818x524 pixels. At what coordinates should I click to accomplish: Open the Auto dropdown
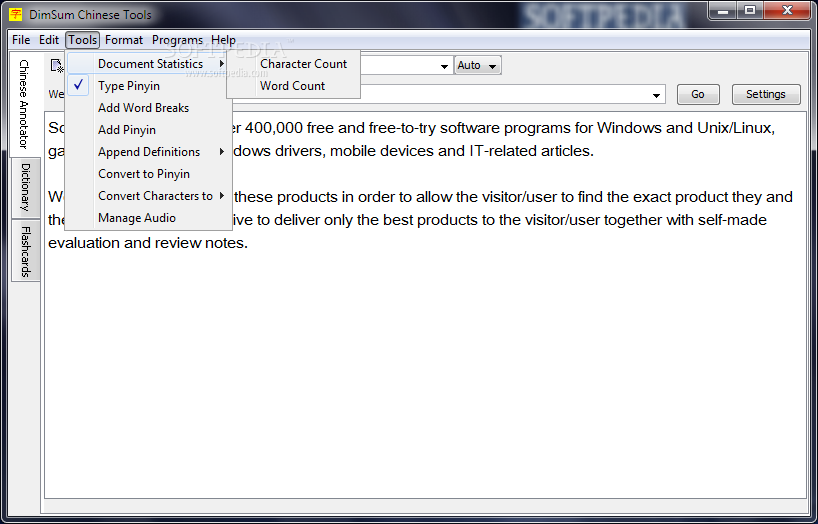(x=477, y=65)
